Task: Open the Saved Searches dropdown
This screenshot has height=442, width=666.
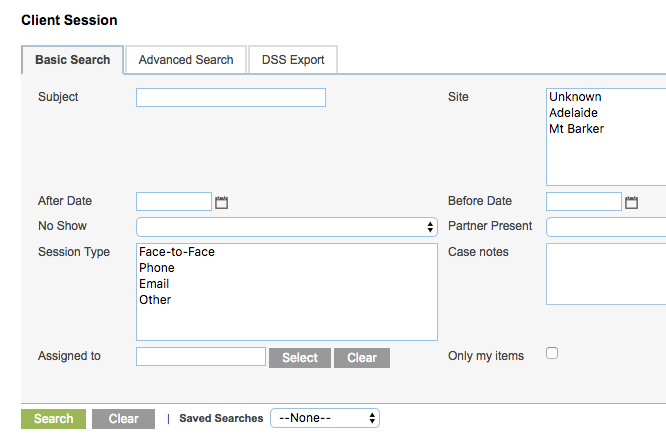Action: pos(325,418)
